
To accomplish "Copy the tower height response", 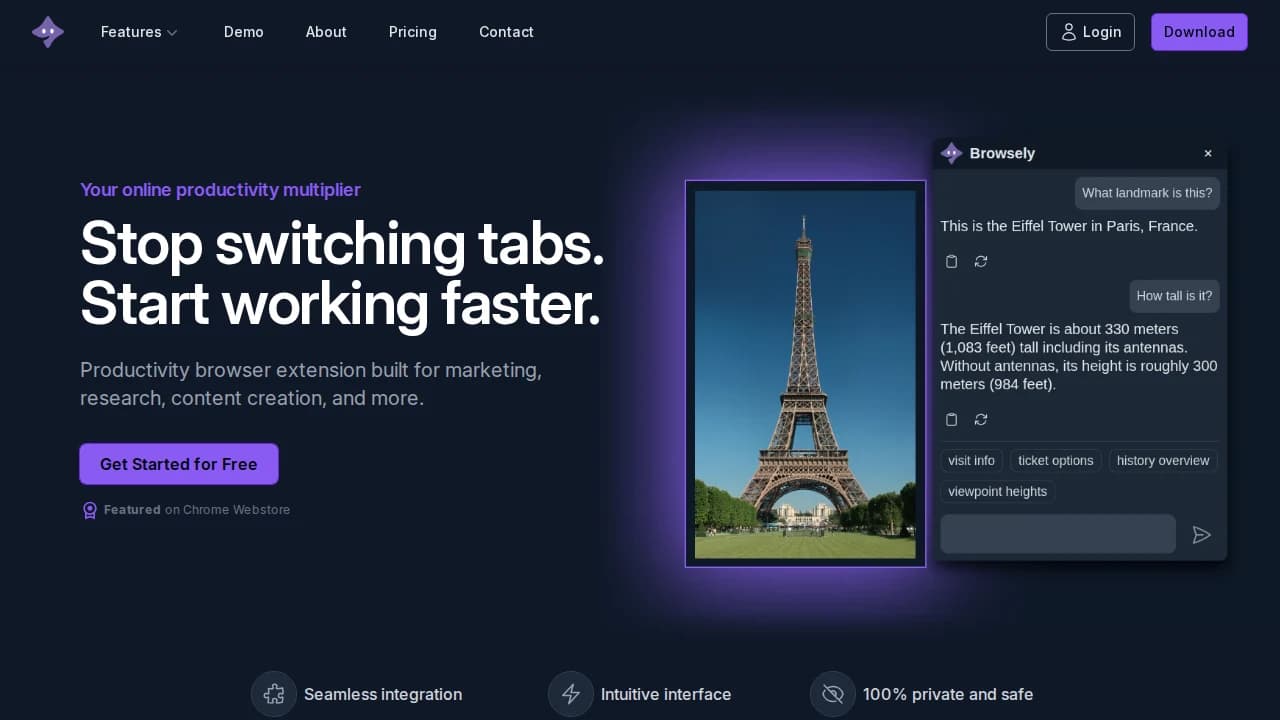I will tap(951, 419).
